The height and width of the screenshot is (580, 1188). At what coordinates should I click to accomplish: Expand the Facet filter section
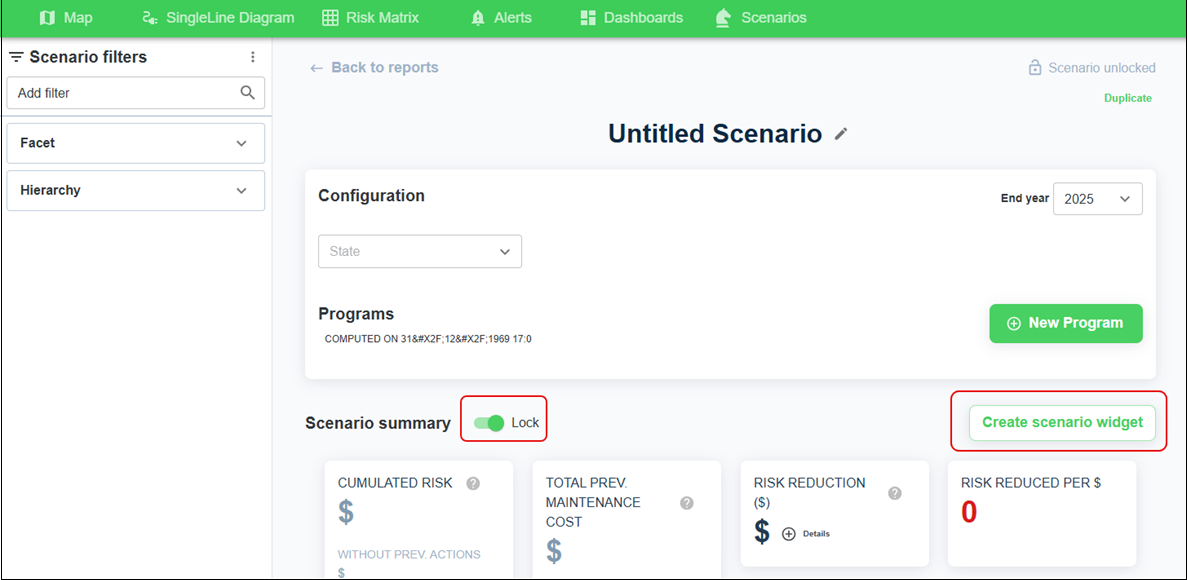[x=136, y=143]
